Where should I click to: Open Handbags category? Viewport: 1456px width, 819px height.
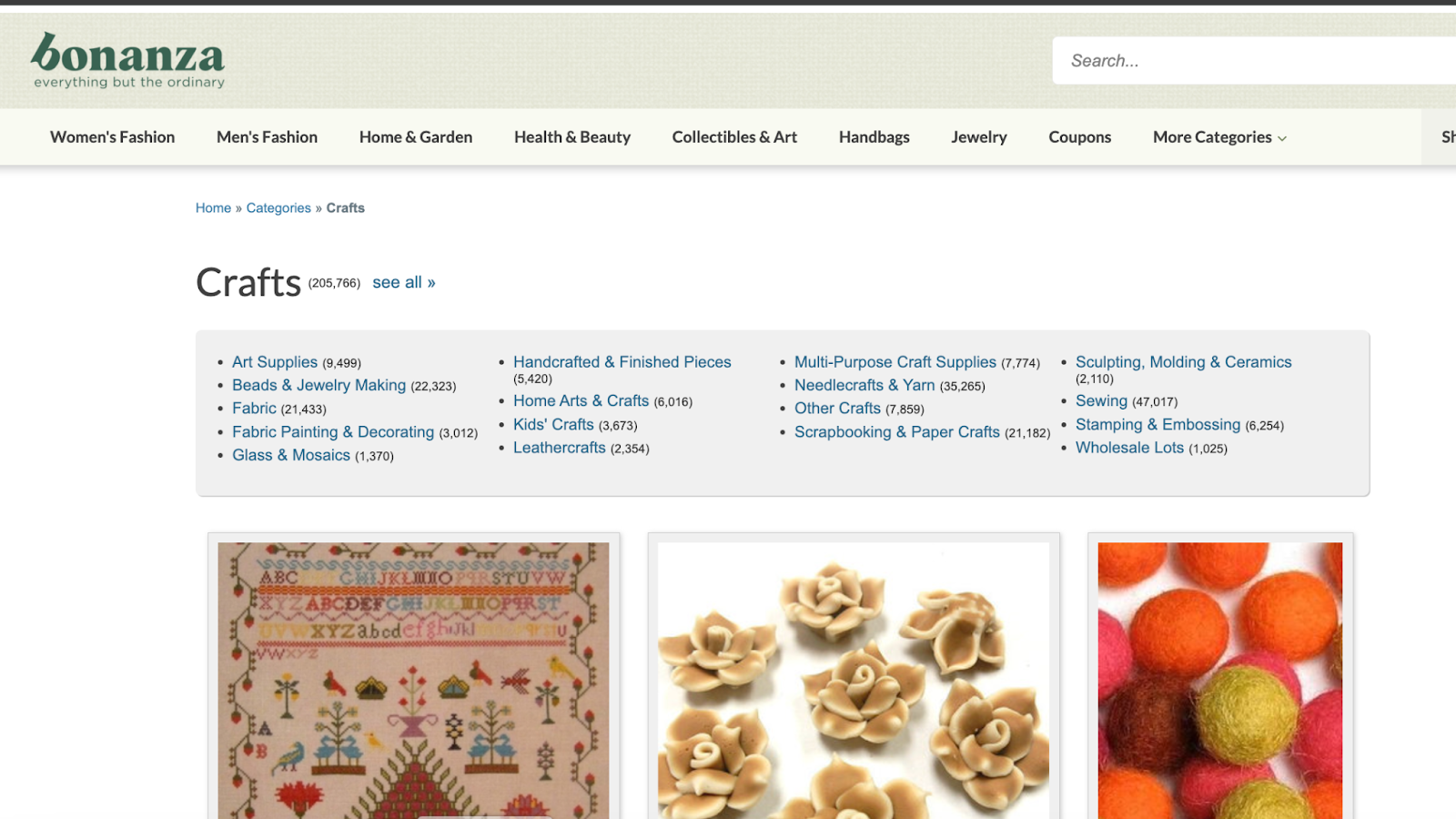[x=875, y=137]
